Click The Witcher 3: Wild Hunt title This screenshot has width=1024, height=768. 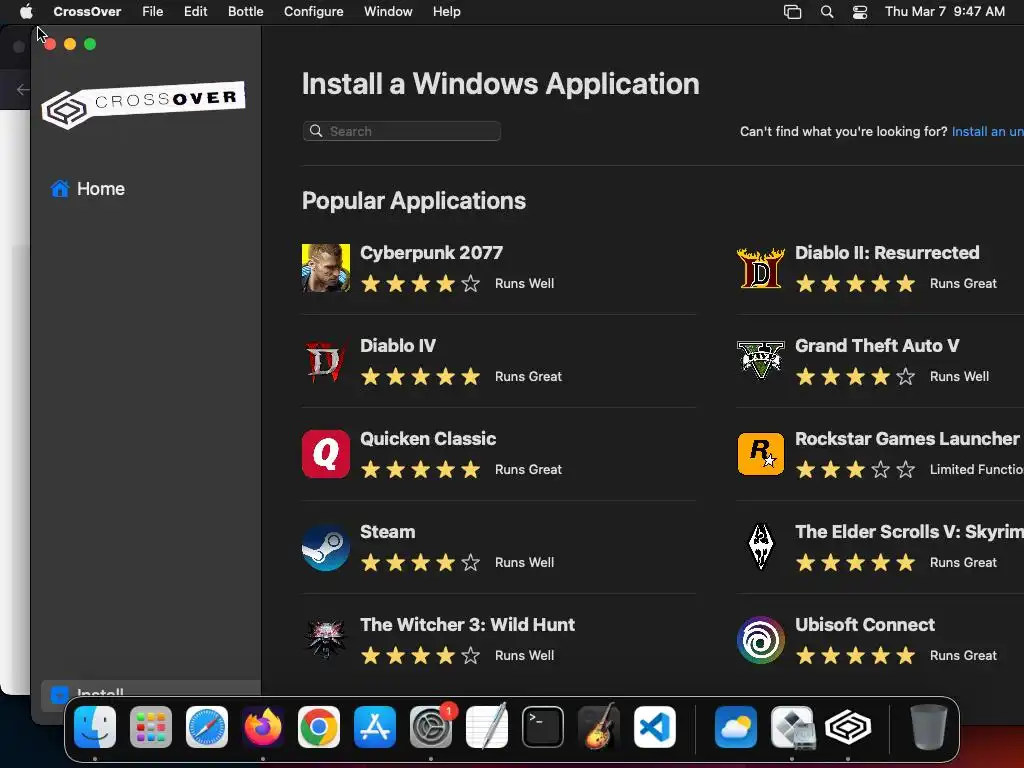[468, 625]
